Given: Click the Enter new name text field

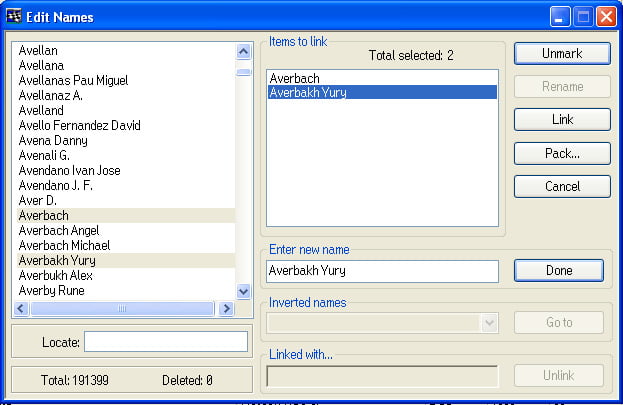Looking at the screenshot, I should click(x=382, y=271).
